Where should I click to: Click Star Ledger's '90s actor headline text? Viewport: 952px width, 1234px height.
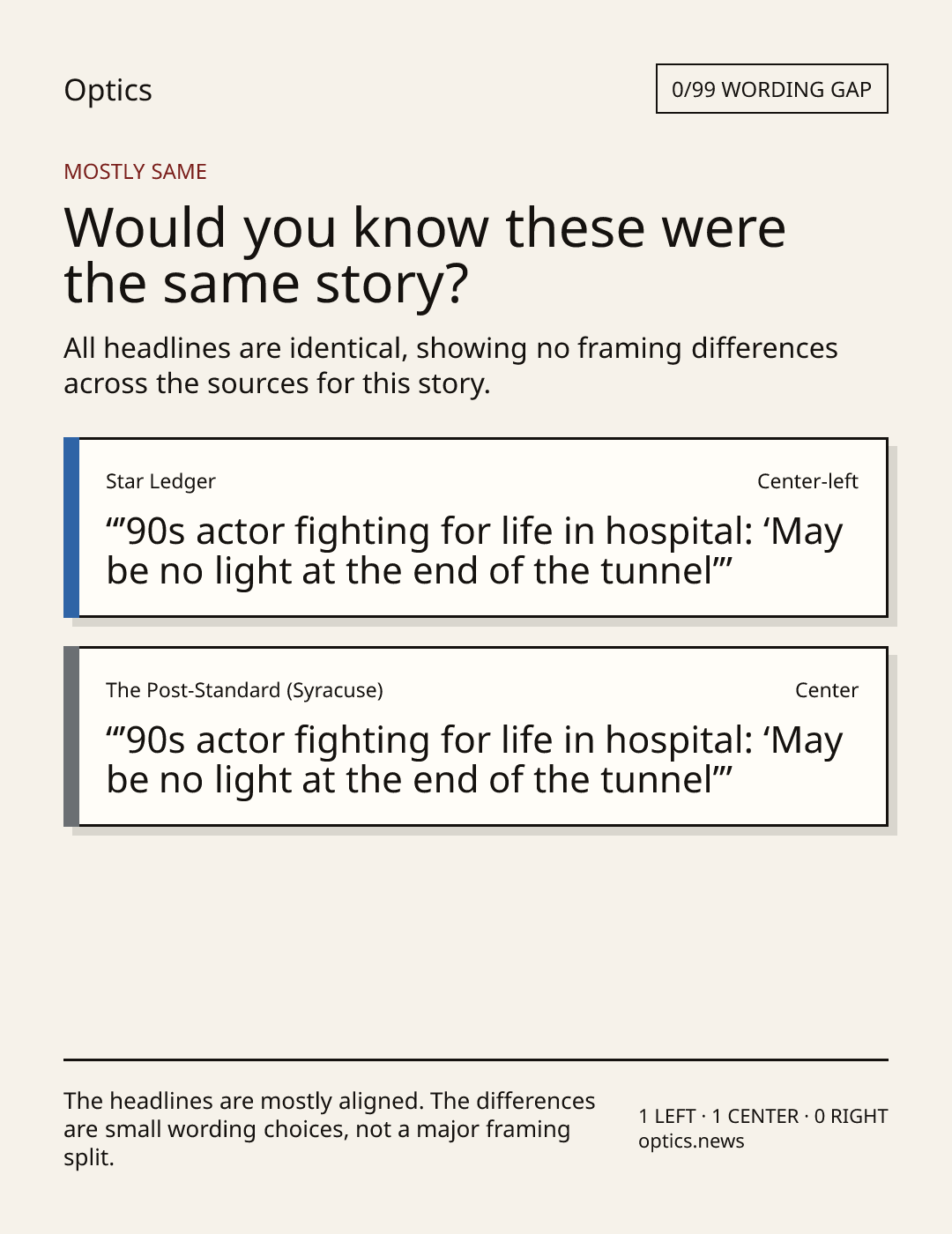click(474, 551)
